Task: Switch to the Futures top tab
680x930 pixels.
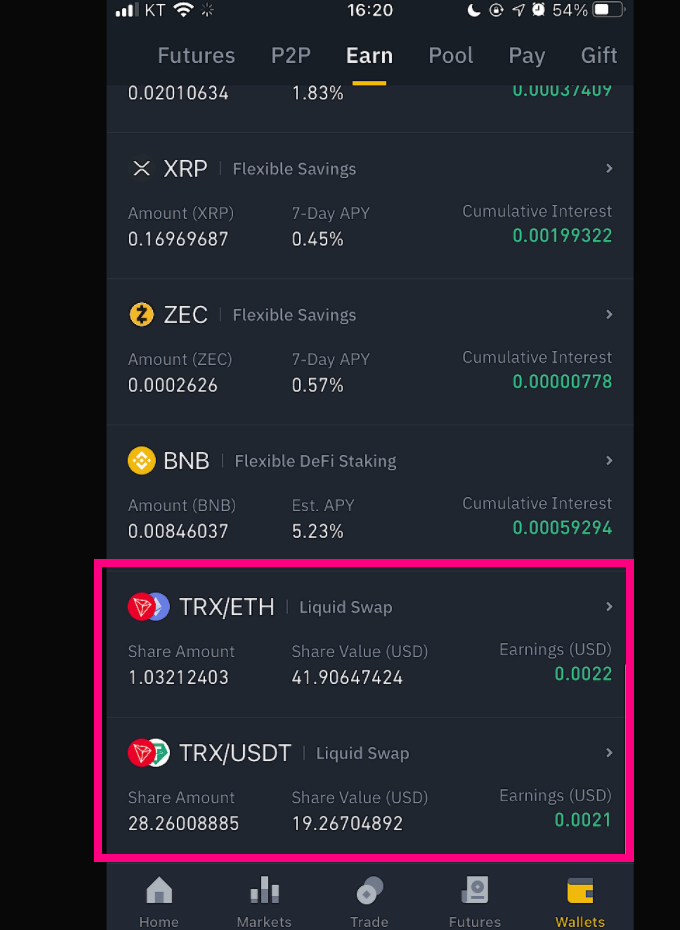Action: [x=196, y=56]
